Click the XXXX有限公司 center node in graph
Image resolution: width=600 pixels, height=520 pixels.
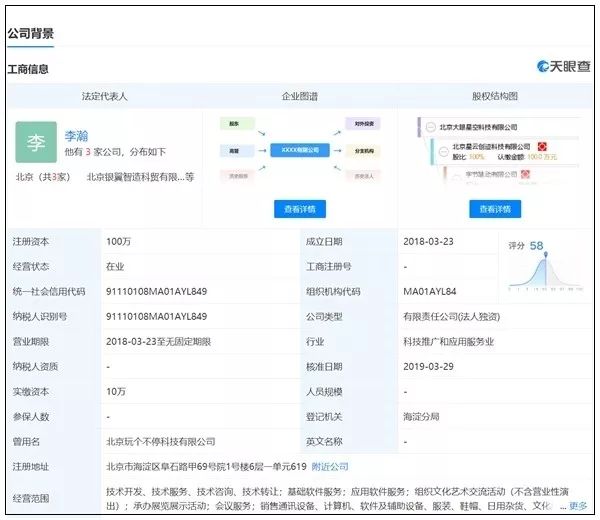(299, 149)
